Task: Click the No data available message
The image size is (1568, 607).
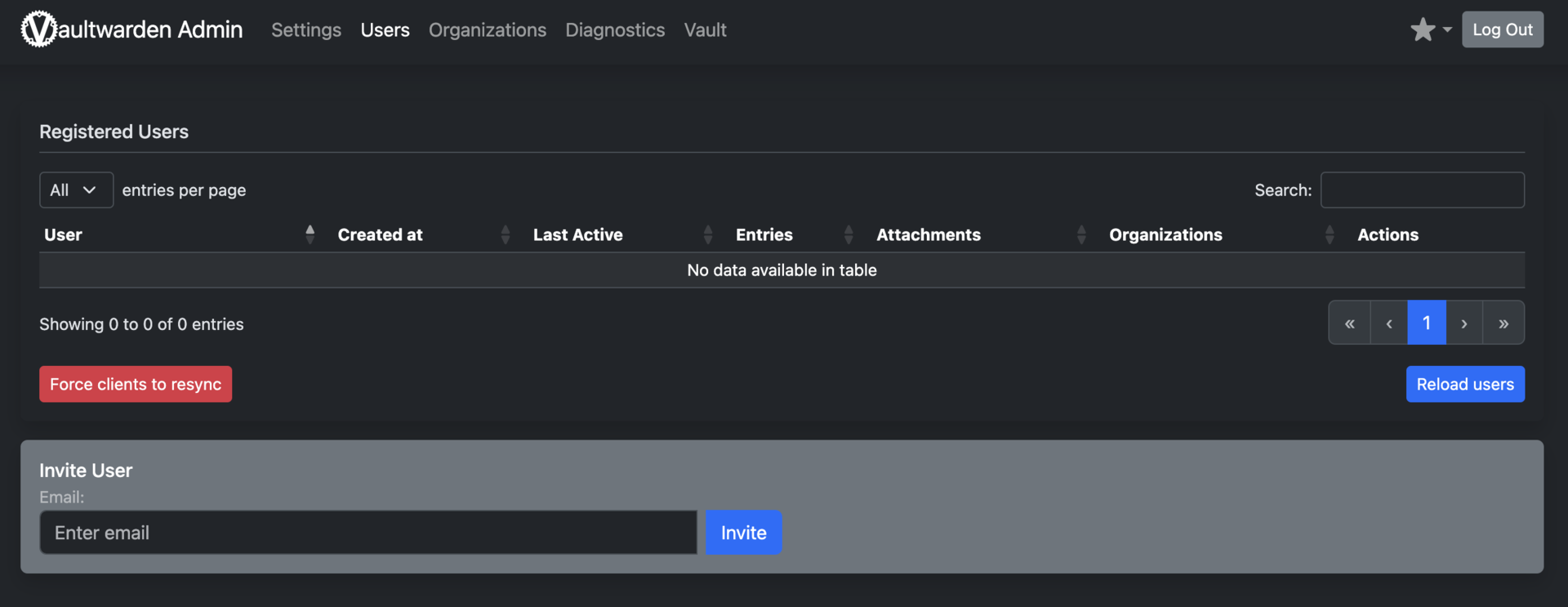Action: (x=782, y=270)
